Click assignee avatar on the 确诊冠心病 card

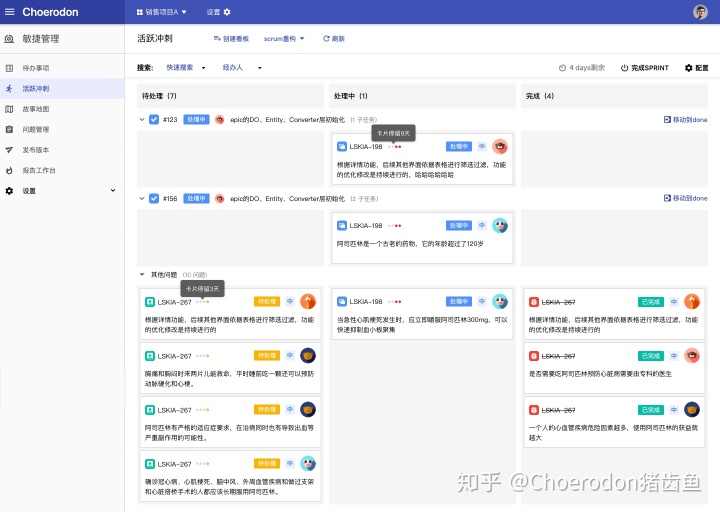click(308, 463)
